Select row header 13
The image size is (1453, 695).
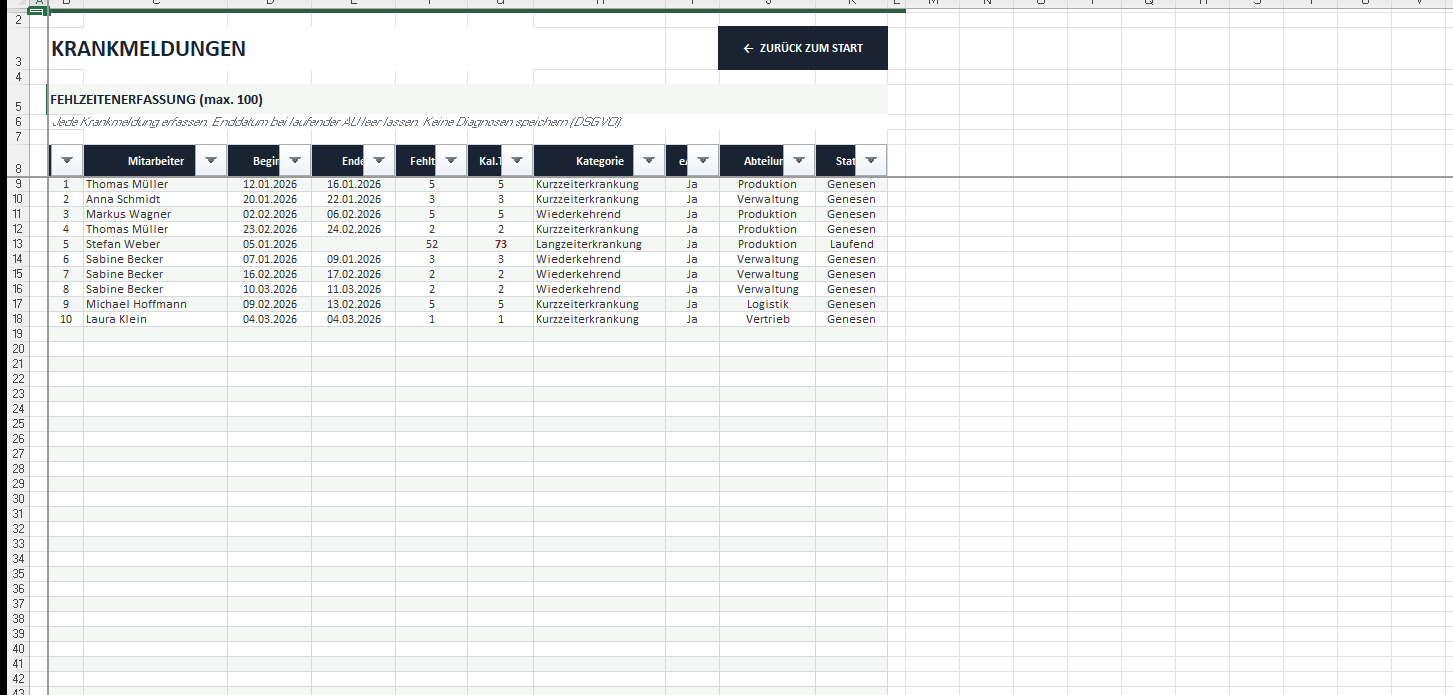point(16,244)
